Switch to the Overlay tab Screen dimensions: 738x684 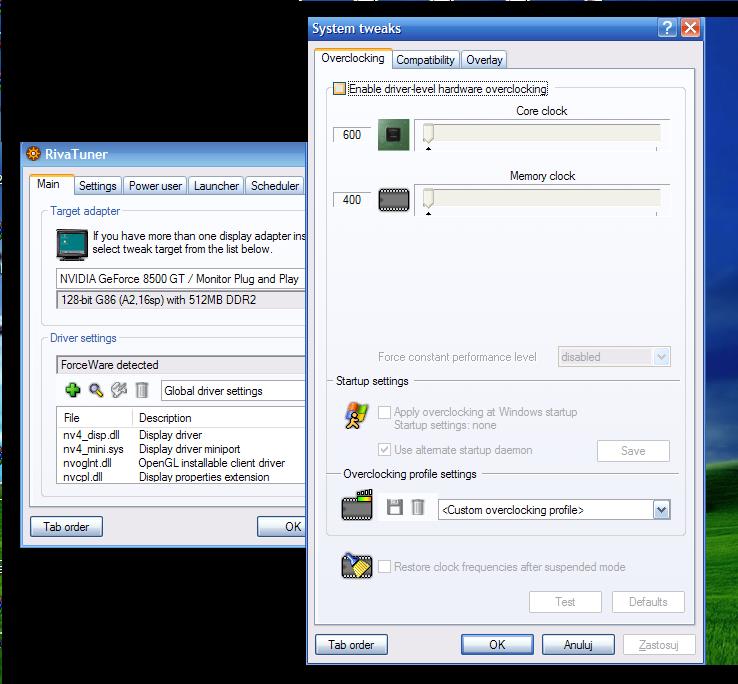click(x=484, y=60)
